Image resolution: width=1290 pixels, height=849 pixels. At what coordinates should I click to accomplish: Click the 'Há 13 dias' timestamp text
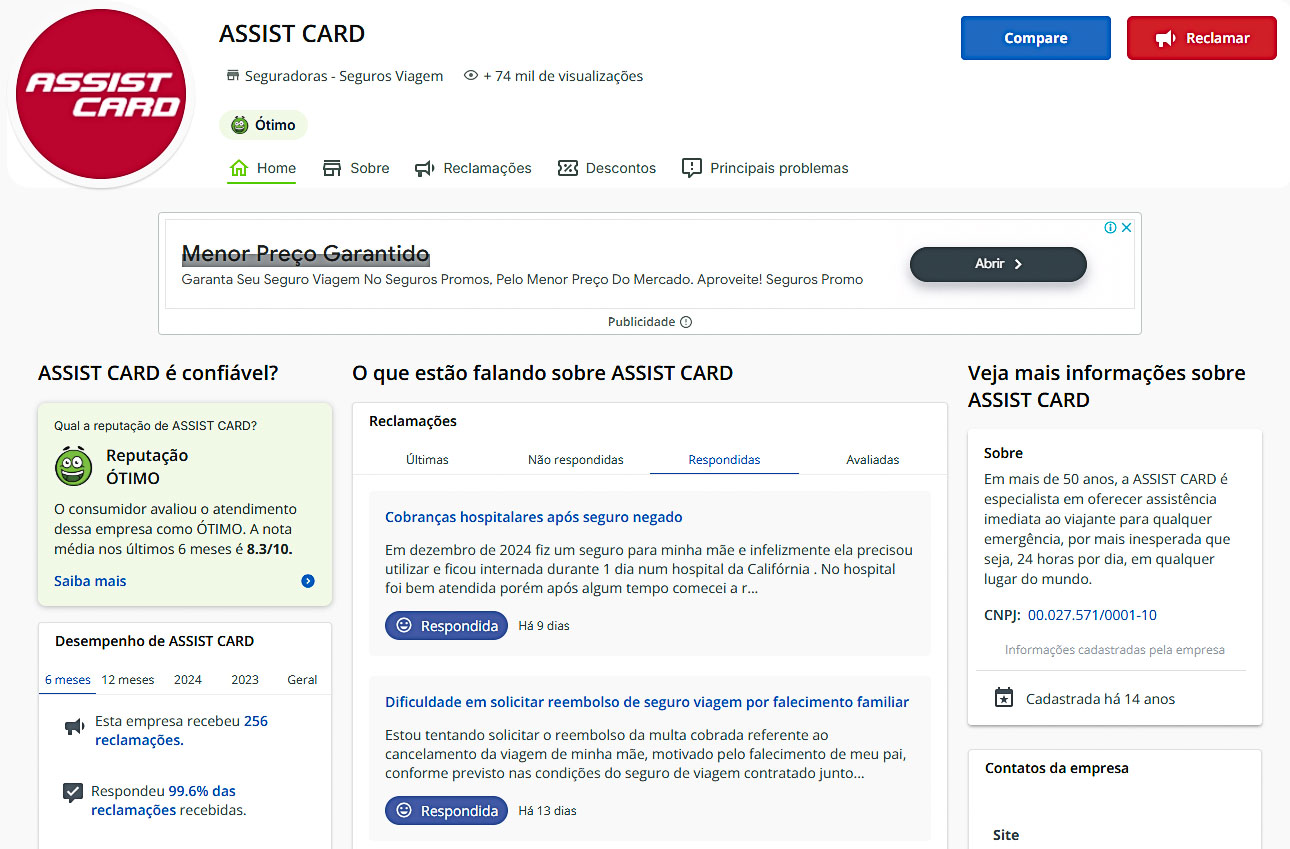(x=547, y=810)
